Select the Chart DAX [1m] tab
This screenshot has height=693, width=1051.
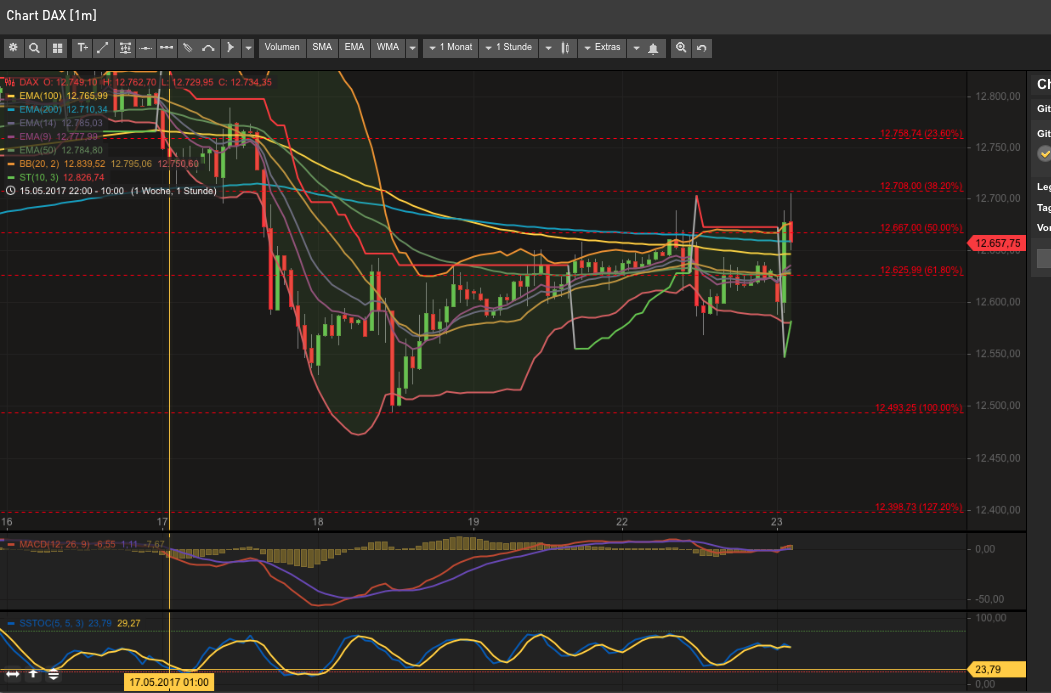[50, 15]
